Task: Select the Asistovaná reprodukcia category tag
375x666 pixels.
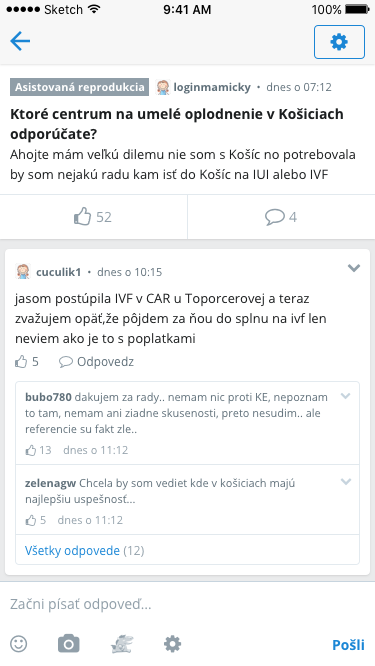Action: coord(79,87)
